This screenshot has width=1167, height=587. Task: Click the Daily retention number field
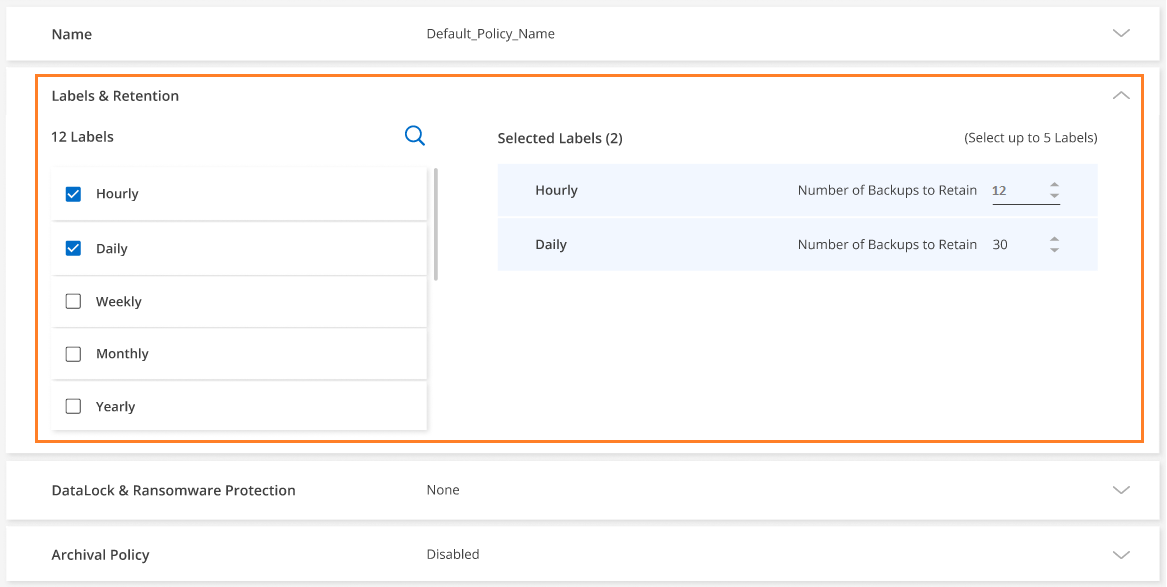click(1014, 244)
